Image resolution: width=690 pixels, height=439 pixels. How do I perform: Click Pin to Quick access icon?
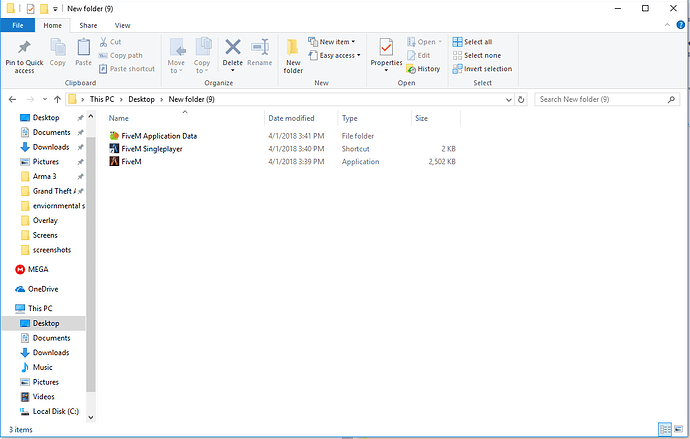pos(24,47)
